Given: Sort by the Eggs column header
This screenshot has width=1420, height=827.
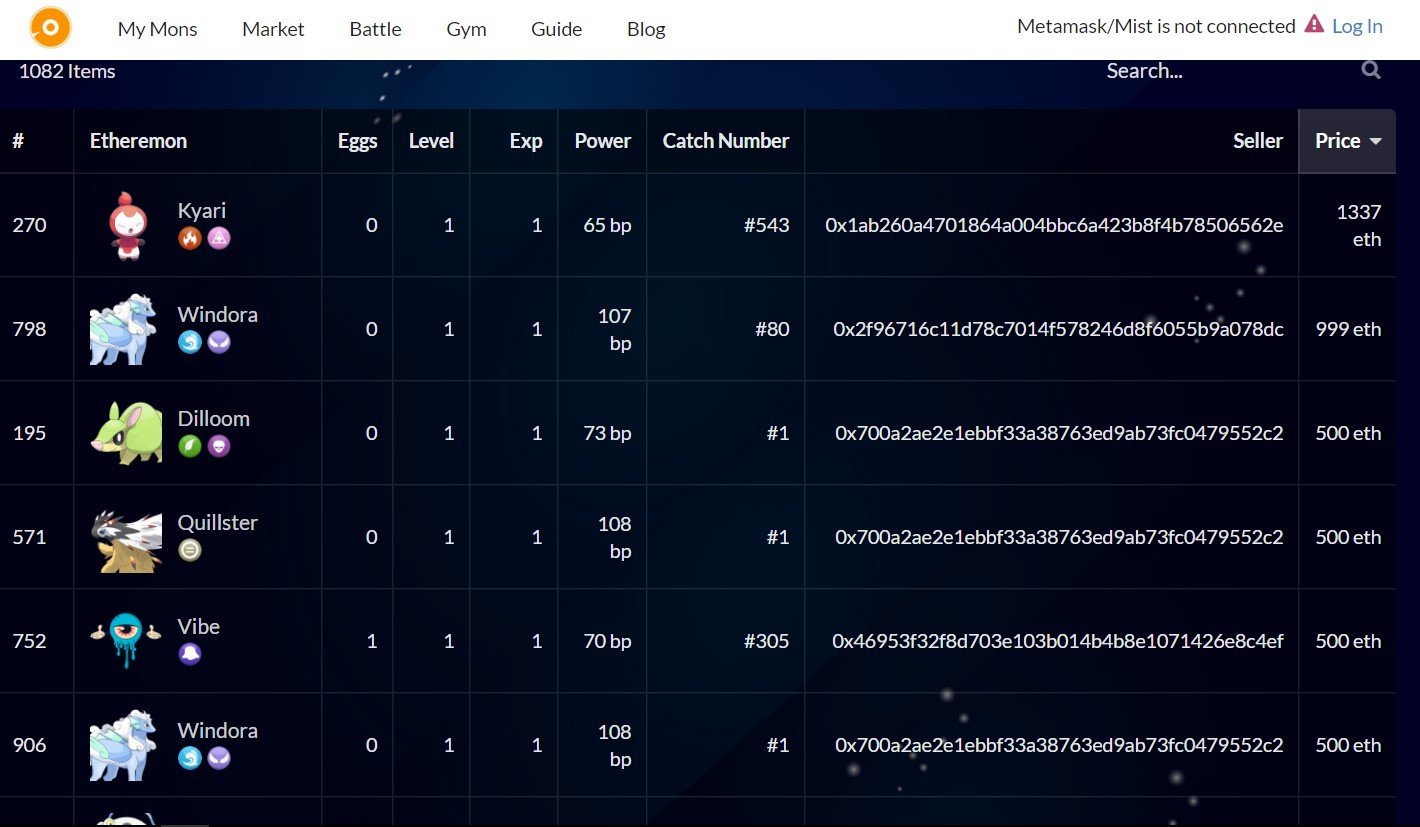Looking at the screenshot, I should click(x=357, y=141).
